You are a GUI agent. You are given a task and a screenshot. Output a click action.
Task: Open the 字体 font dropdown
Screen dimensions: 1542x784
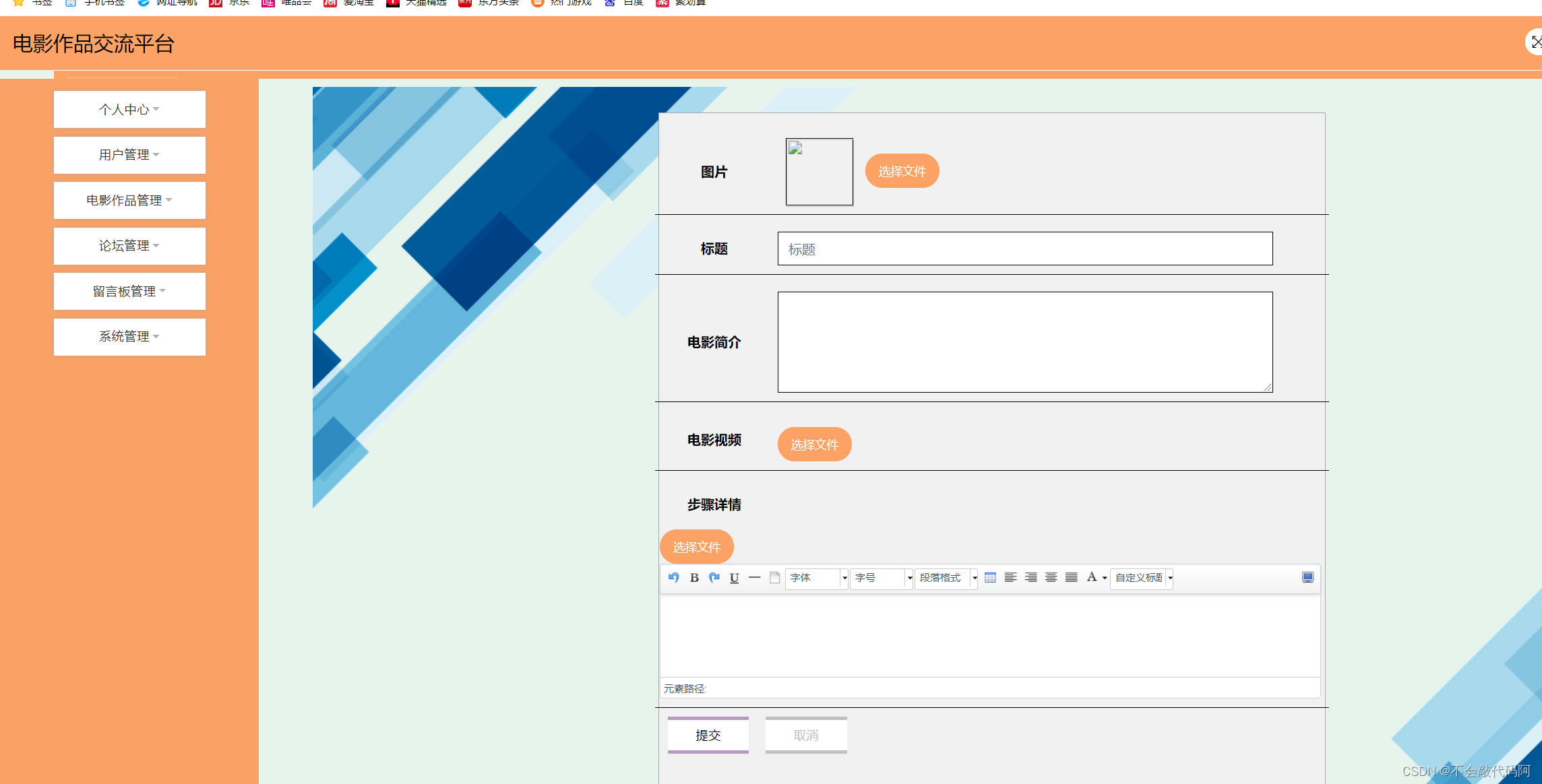point(816,578)
